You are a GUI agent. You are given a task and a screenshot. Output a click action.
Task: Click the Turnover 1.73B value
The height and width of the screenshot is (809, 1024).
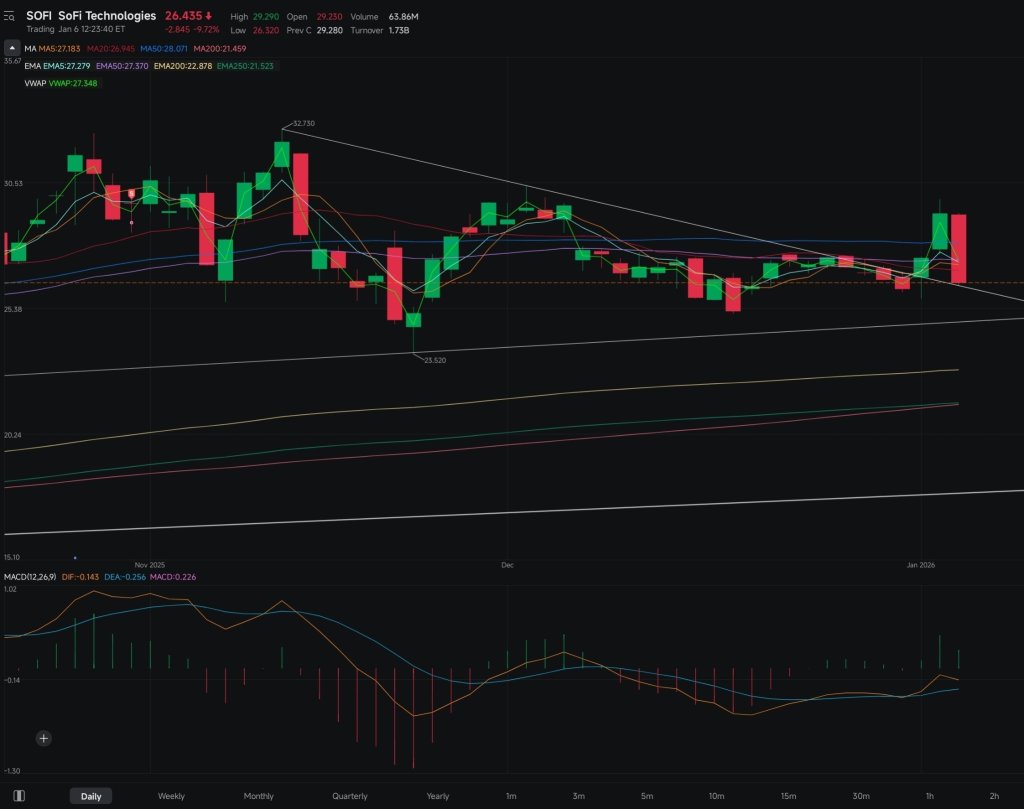[x=398, y=31]
